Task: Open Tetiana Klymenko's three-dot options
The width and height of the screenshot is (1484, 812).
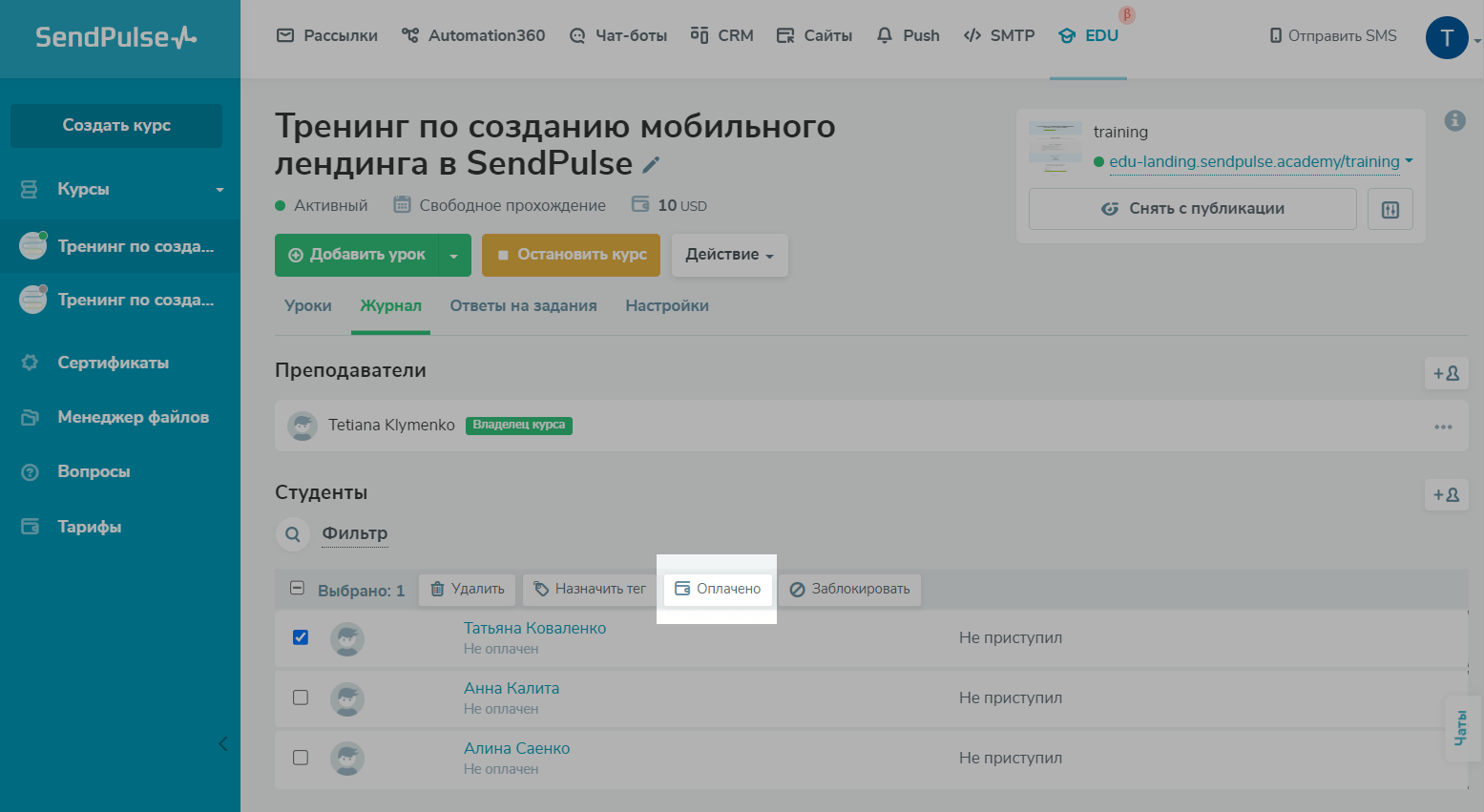Action: (1443, 427)
